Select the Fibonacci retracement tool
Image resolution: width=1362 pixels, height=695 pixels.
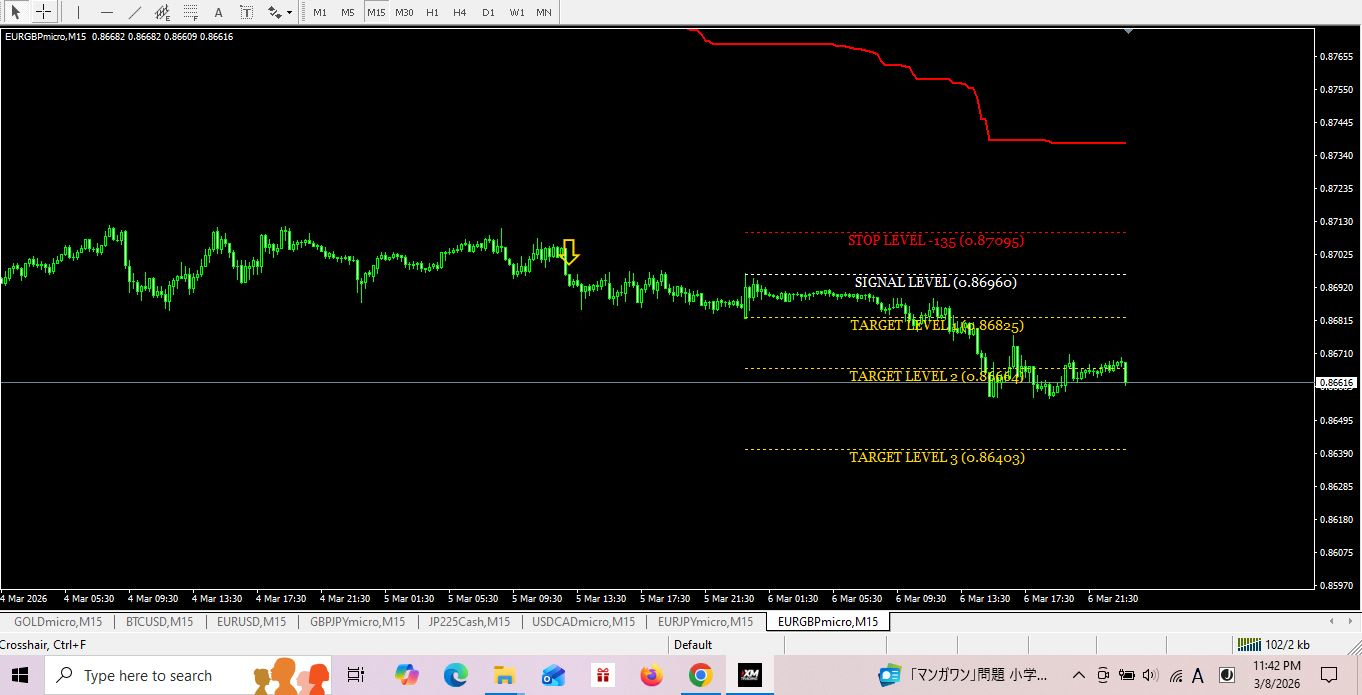(190, 12)
